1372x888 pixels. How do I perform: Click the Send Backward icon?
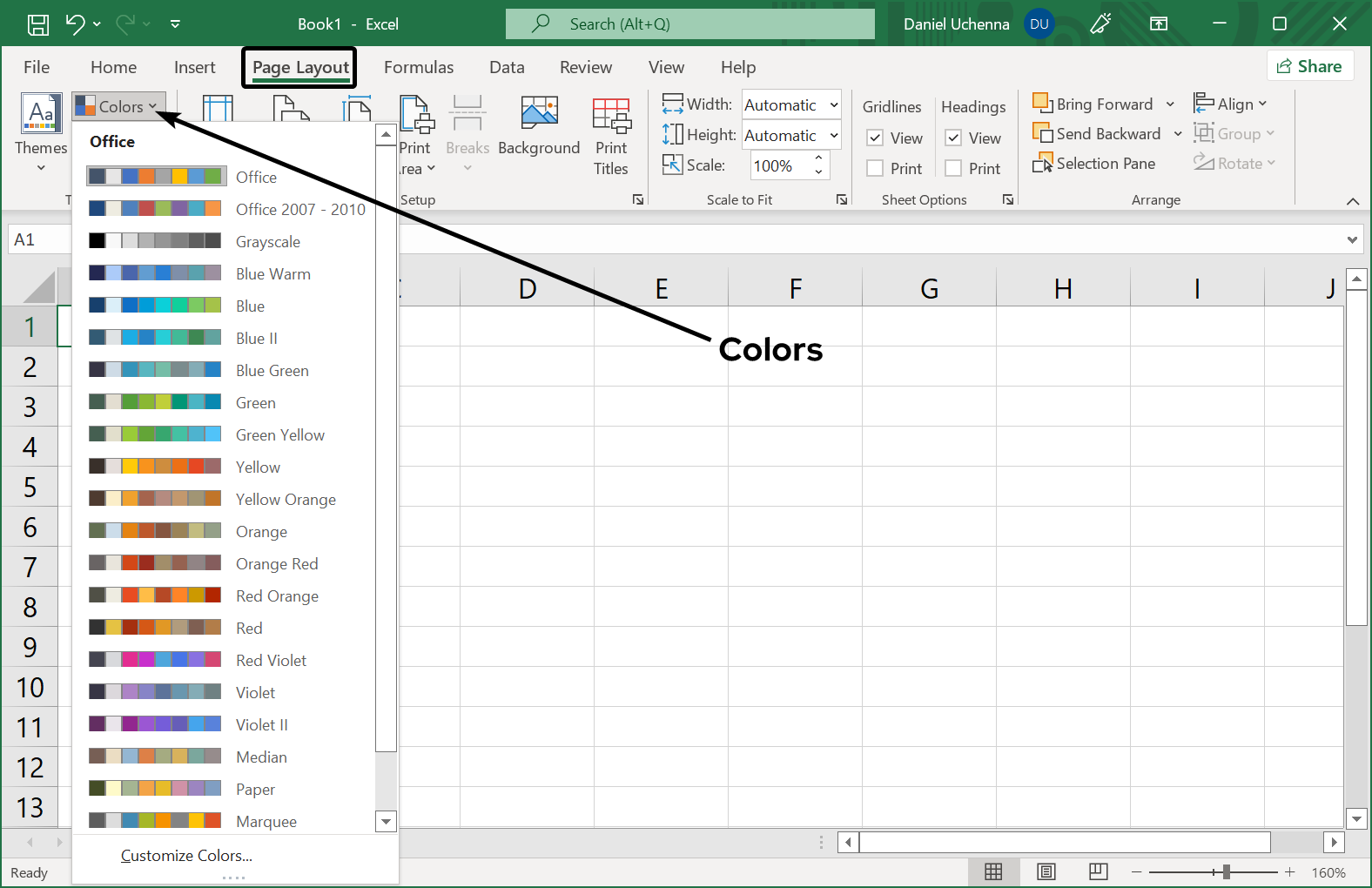pos(1043,133)
